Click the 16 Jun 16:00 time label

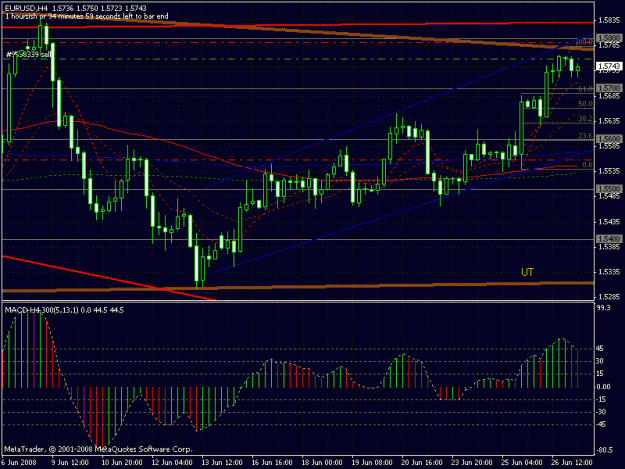click(272, 463)
